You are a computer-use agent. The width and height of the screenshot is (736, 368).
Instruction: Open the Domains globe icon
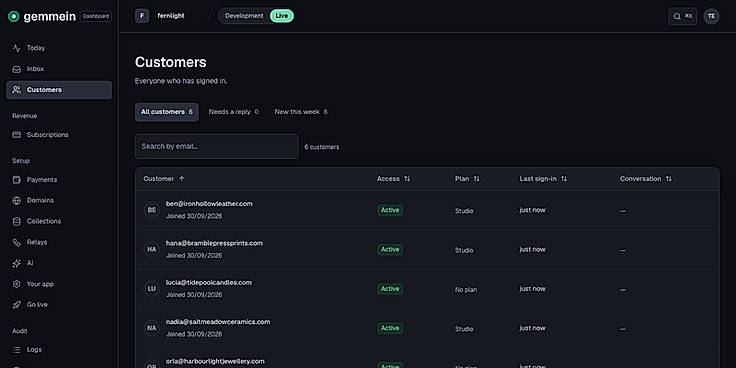pyautogui.click(x=16, y=200)
